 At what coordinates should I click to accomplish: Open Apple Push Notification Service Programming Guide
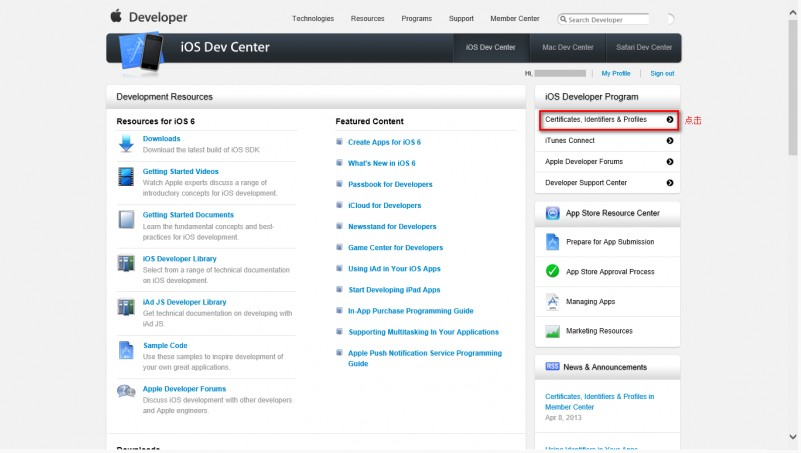(x=425, y=358)
